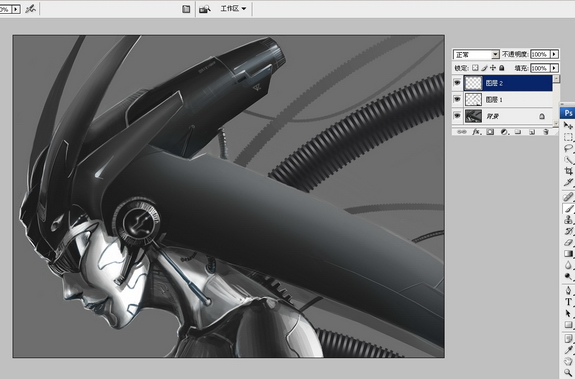Screen dimensions: 575x379
Task: Click the Ps logo atop the toolbox
Action: click(568, 113)
